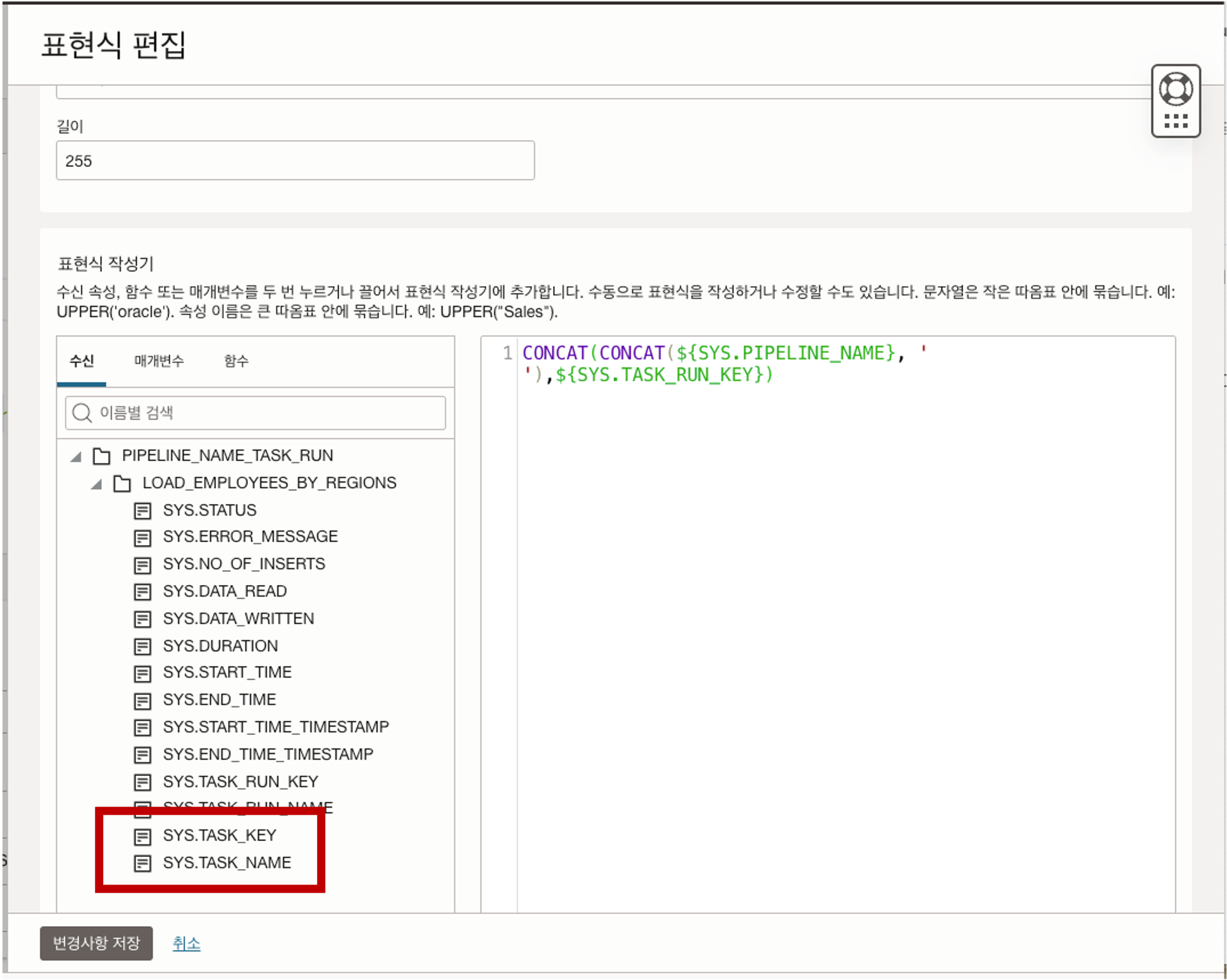This screenshot has height=980, width=1227.
Task: Click the SYS.ERROR_MESSAGE attribute icon
Action: (x=142, y=537)
